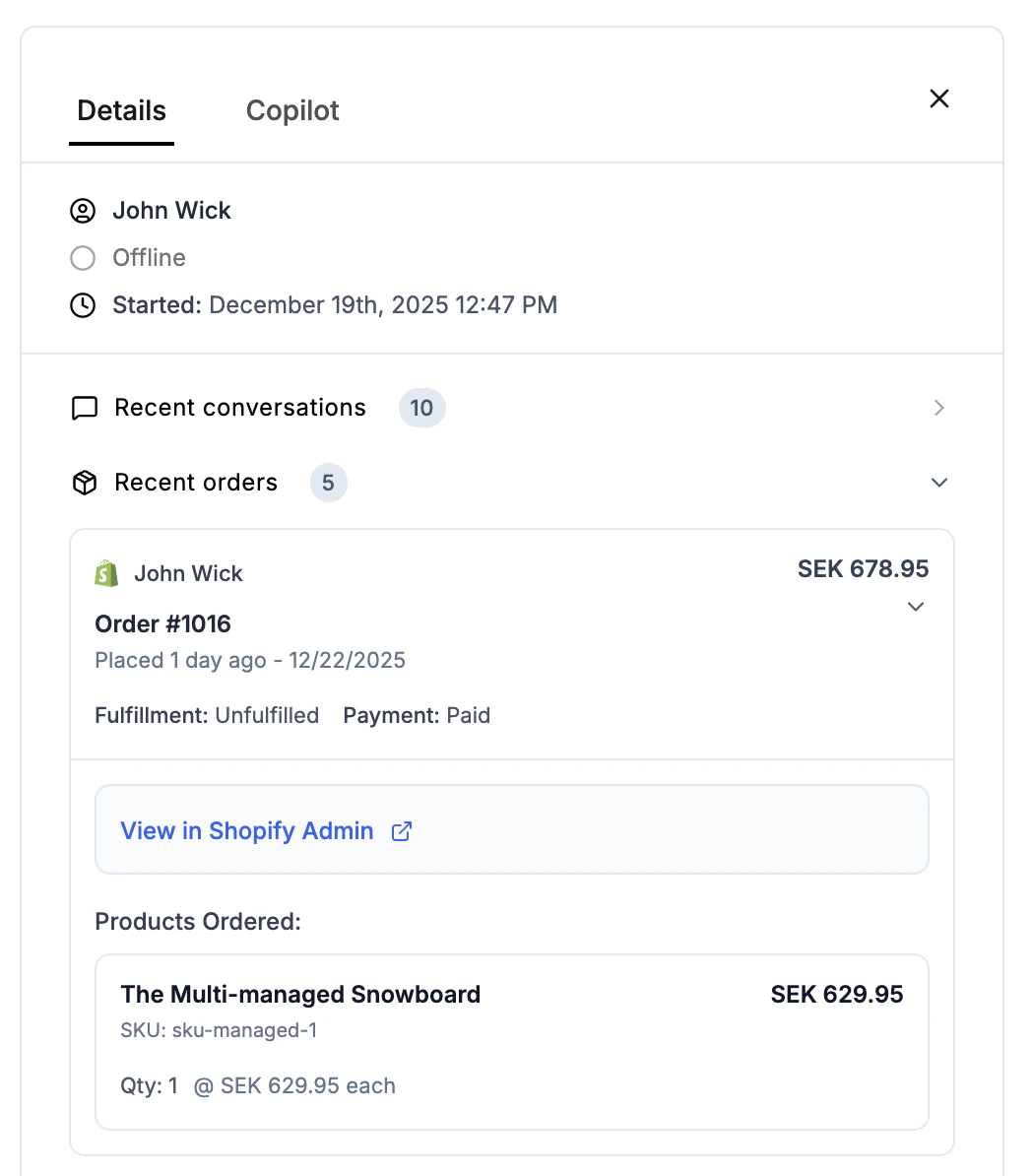Open View in Shopify Admin

tap(247, 830)
